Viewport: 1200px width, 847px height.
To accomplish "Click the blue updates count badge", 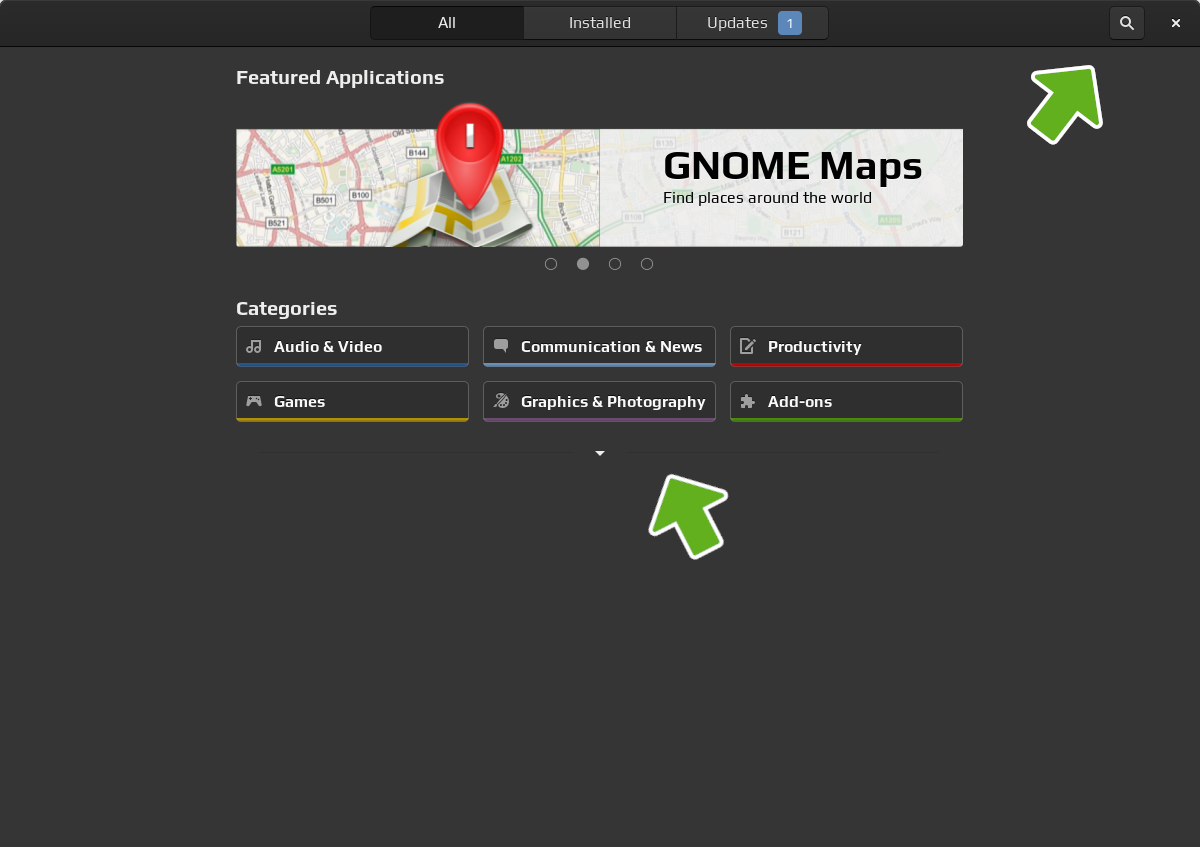I will pyautogui.click(x=790, y=23).
